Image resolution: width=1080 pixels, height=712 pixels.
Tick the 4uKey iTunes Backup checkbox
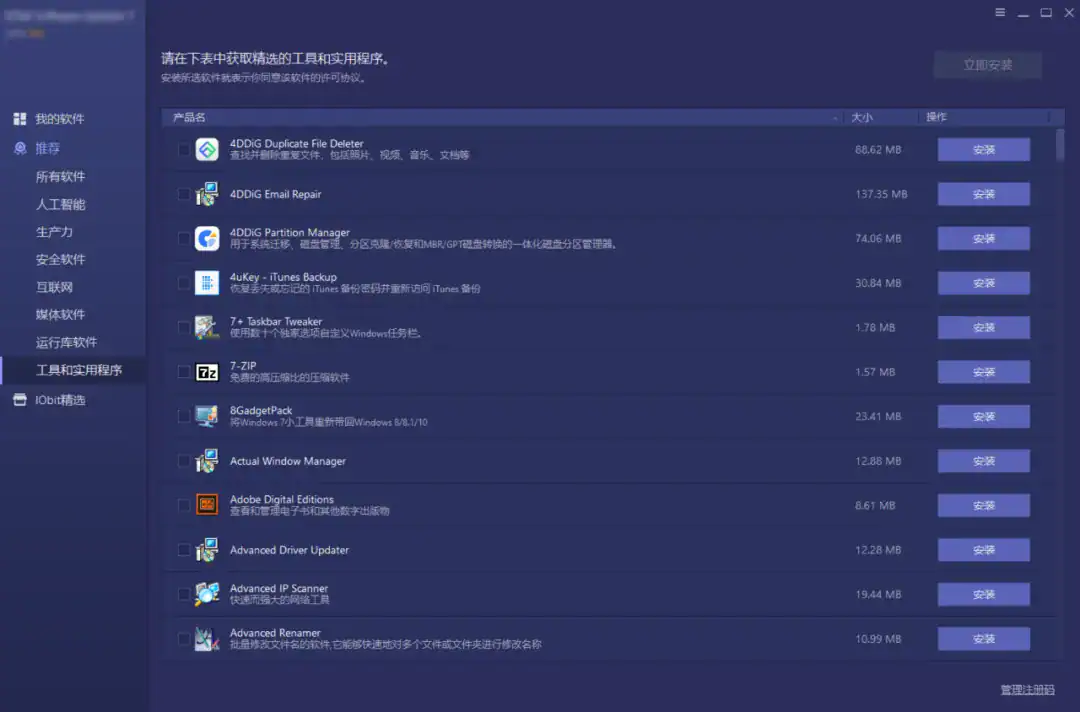coord(183,283)
